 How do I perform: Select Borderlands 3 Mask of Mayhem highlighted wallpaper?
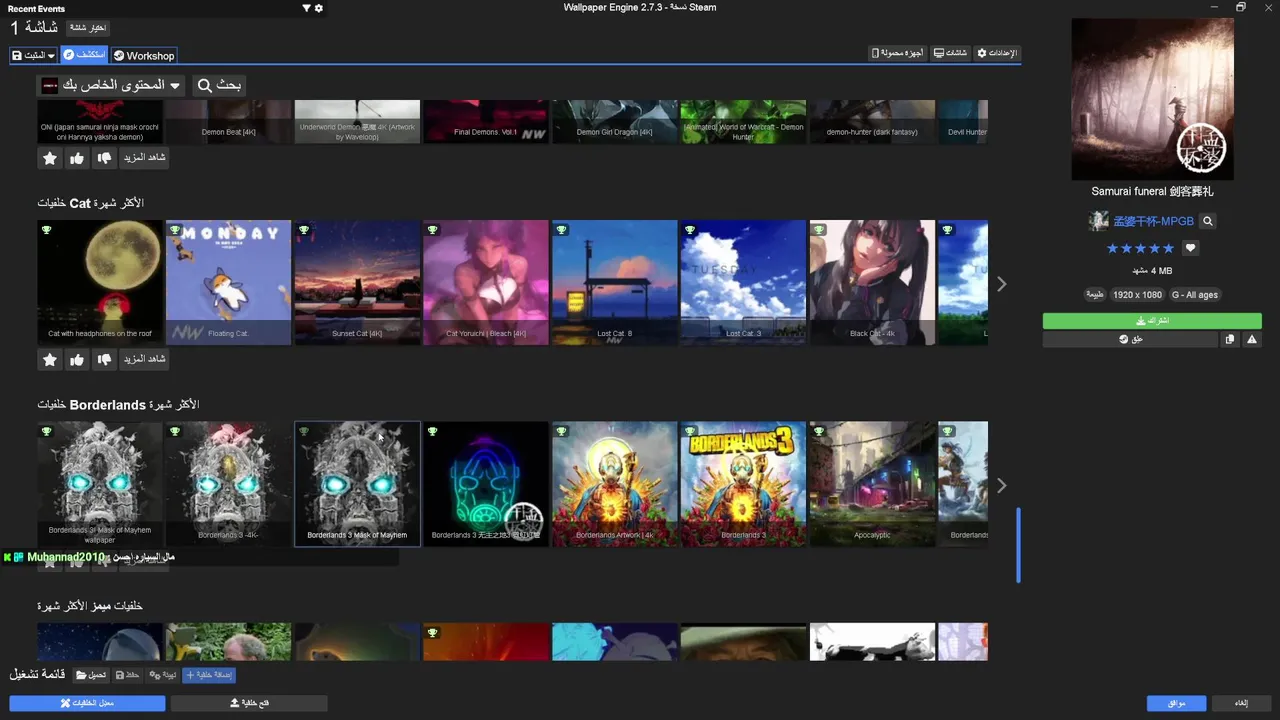click(x=357, y=484)
